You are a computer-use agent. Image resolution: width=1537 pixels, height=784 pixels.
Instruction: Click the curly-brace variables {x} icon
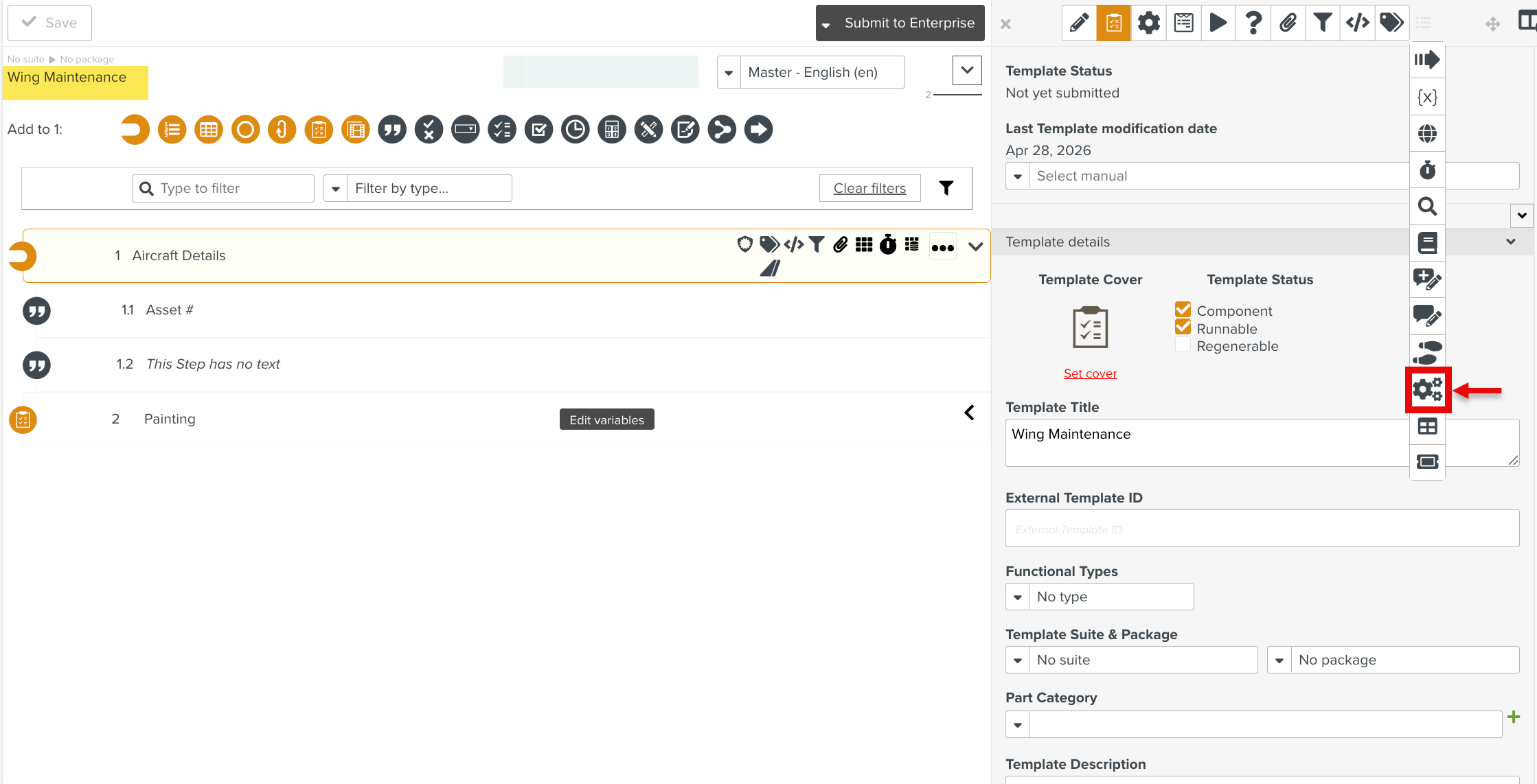click(x=1427, y=97)
